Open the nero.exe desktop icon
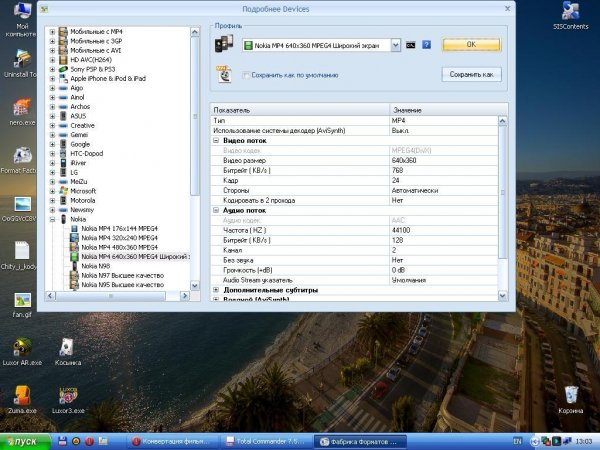 [22, 112]
